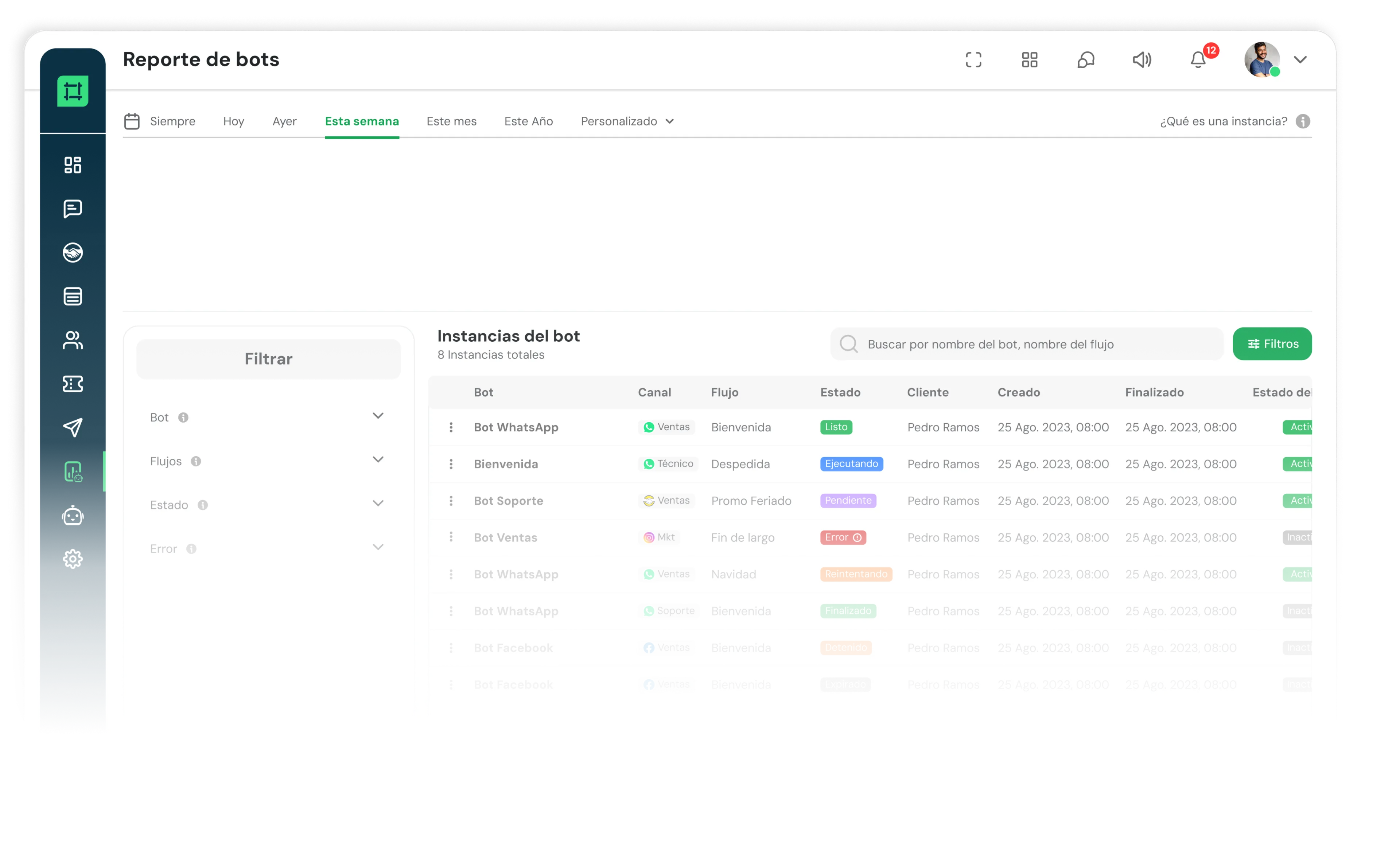
Task: Select the Esta semana tab
Action: click(362, 121)
